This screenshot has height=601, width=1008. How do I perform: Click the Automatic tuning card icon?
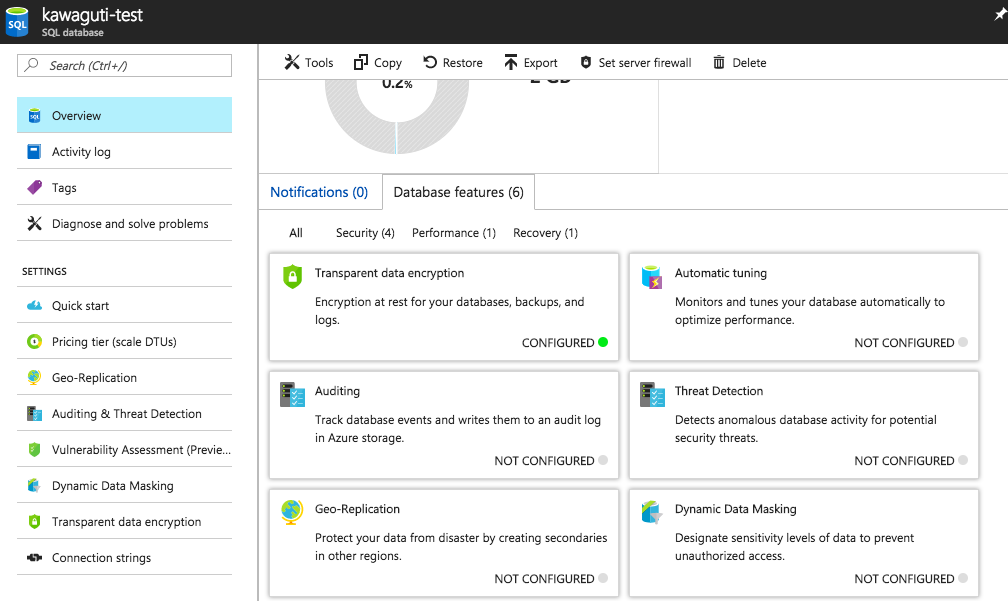tap(652, 277)
